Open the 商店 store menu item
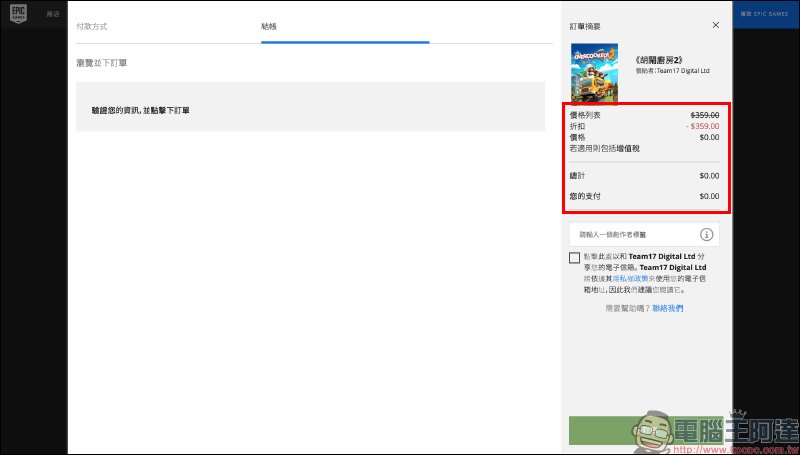The image size is (800, 455). point(53,16)
